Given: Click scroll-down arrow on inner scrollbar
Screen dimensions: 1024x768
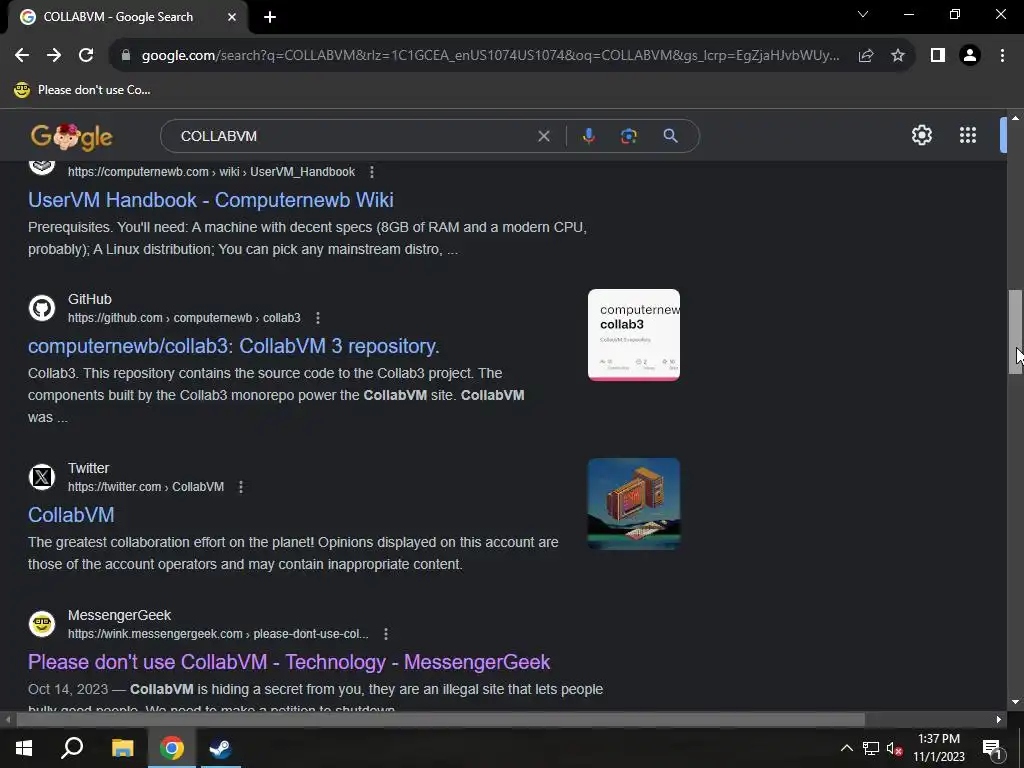Looking at the screenshot, I should point(1015,702).
